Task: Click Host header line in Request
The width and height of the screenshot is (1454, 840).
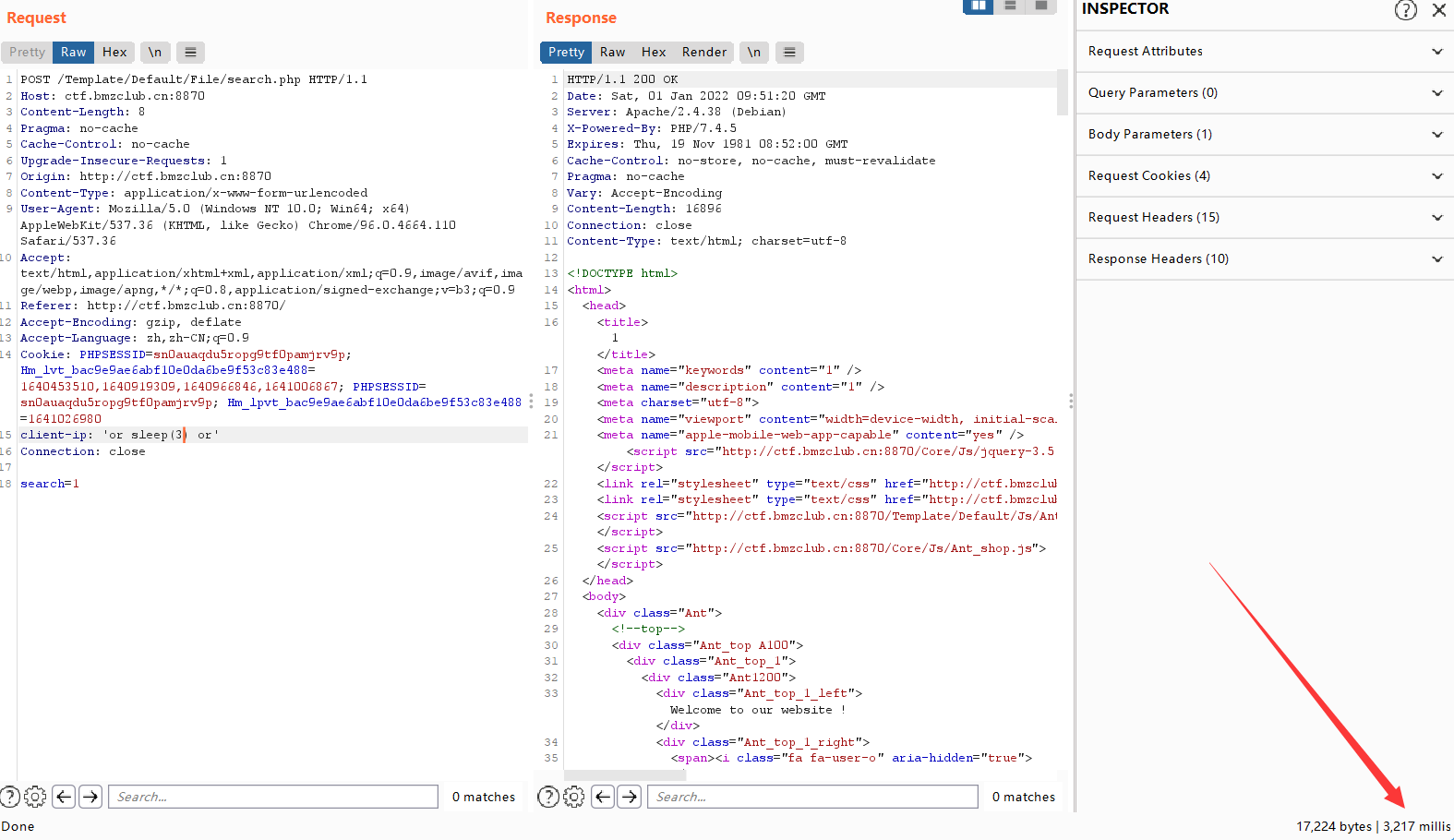Action: click(113, 96)
